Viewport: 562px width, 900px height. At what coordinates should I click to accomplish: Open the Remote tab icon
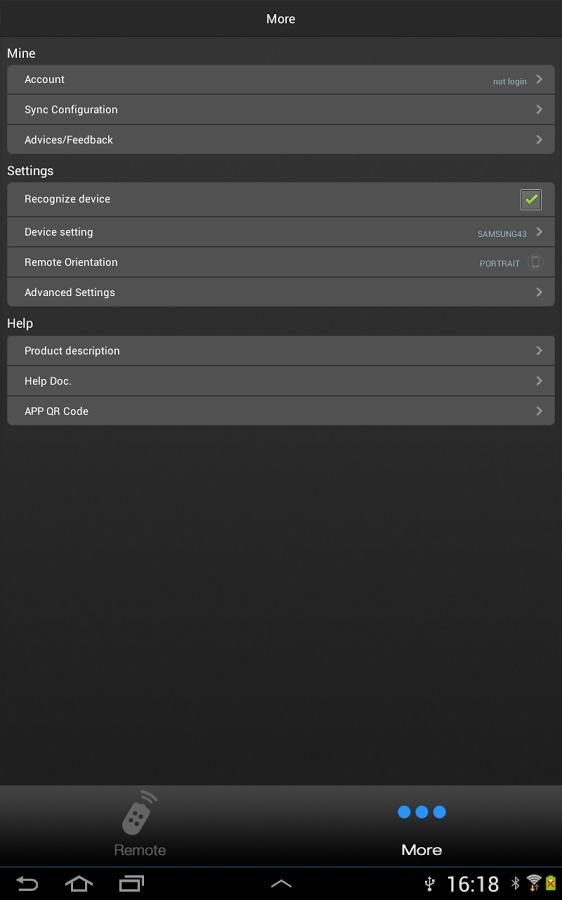(x=139, y=813)
